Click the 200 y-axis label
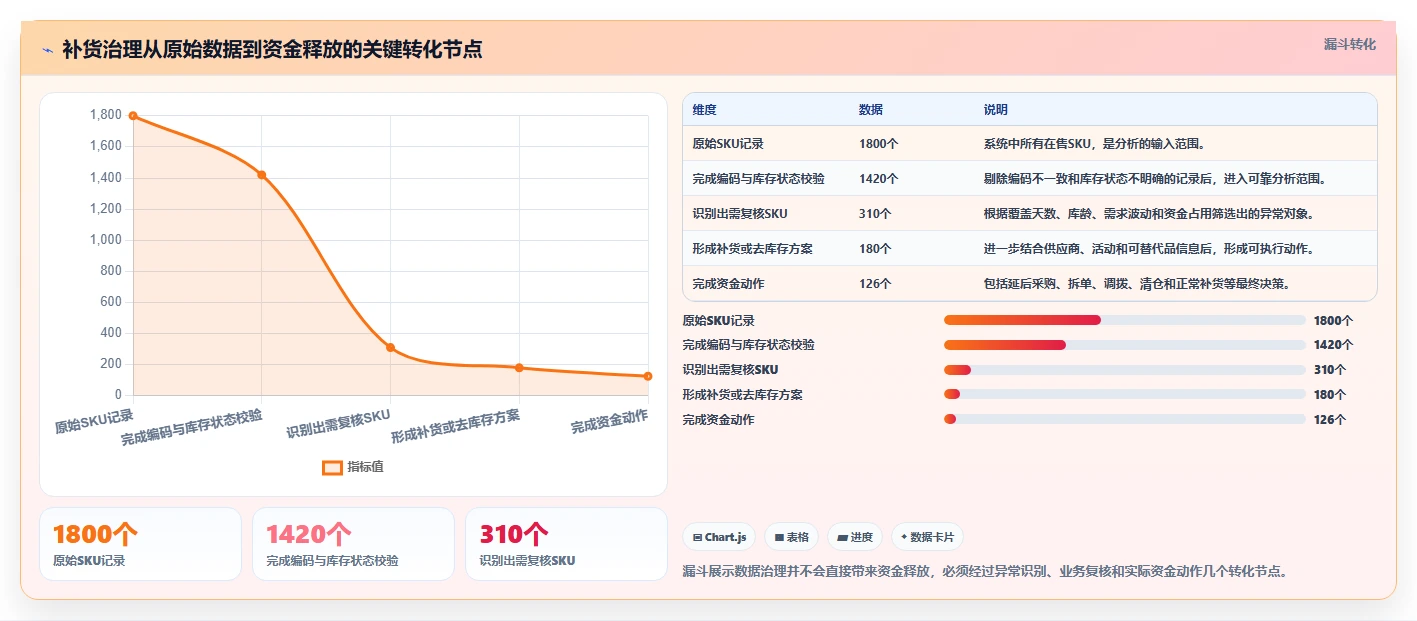Screen dimensions: 1417x621 click(111, 364)
